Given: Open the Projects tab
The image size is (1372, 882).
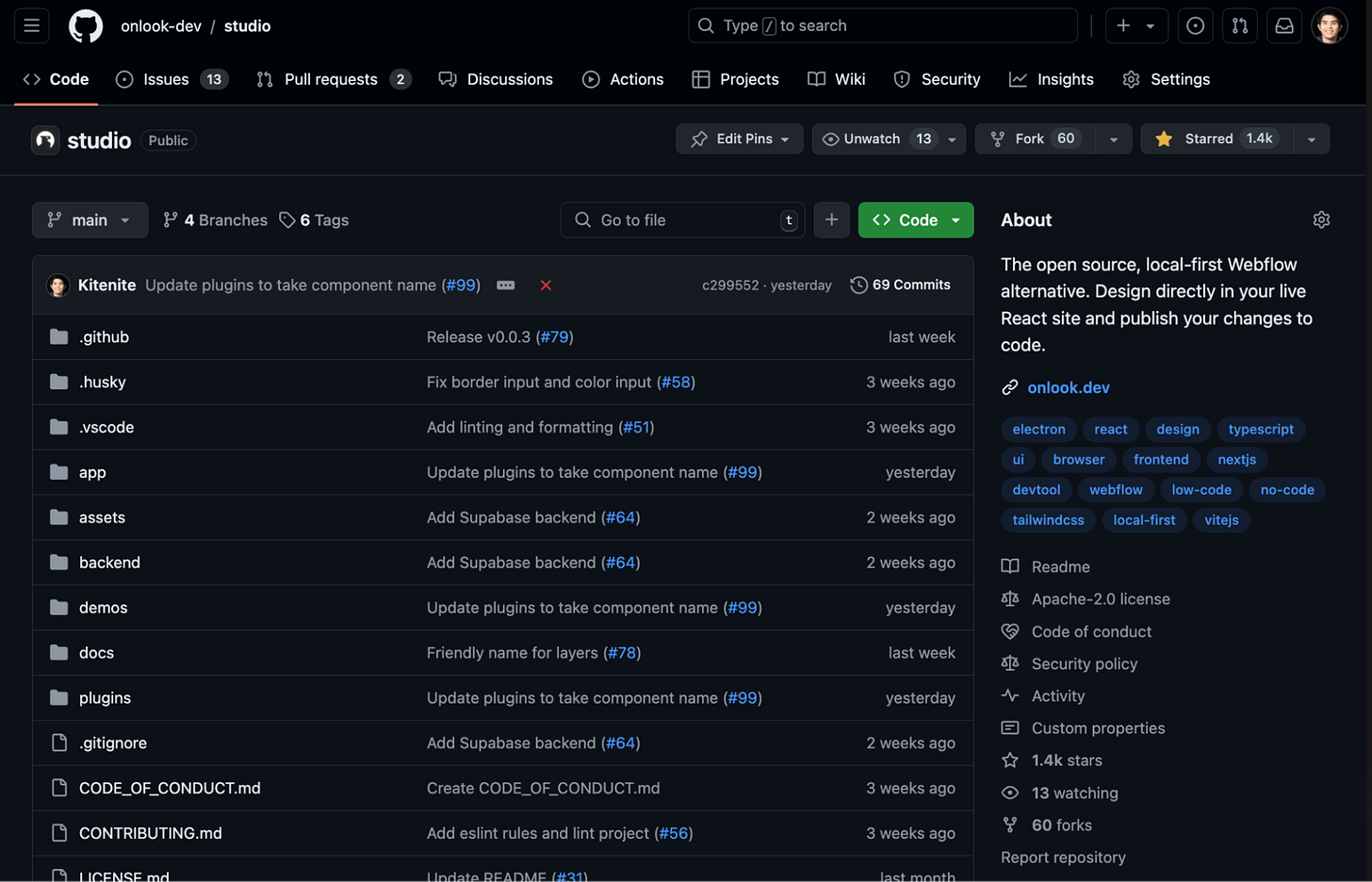Looking at the screenshot, I should tap(735, 79).
